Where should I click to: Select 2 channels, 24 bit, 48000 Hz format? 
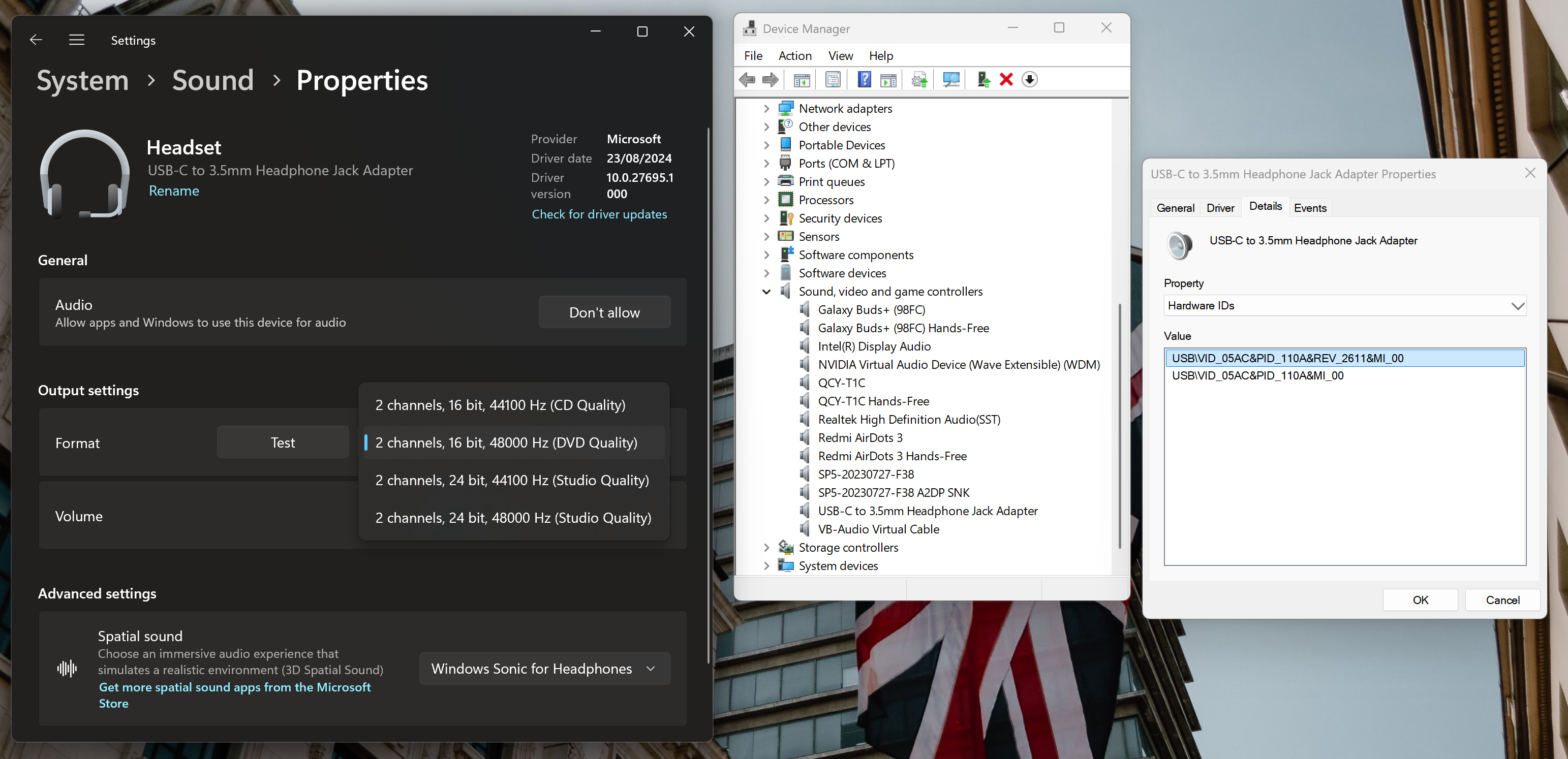click(x=513, y=518)
